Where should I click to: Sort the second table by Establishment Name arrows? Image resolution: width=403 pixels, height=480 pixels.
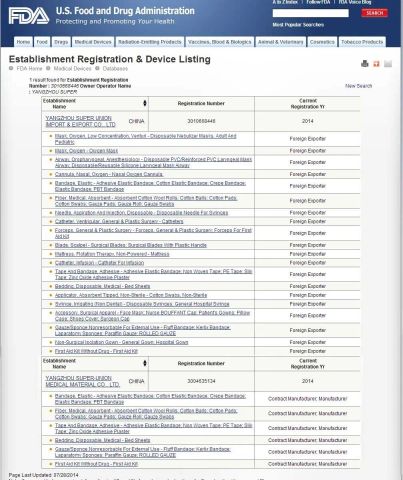145,363
